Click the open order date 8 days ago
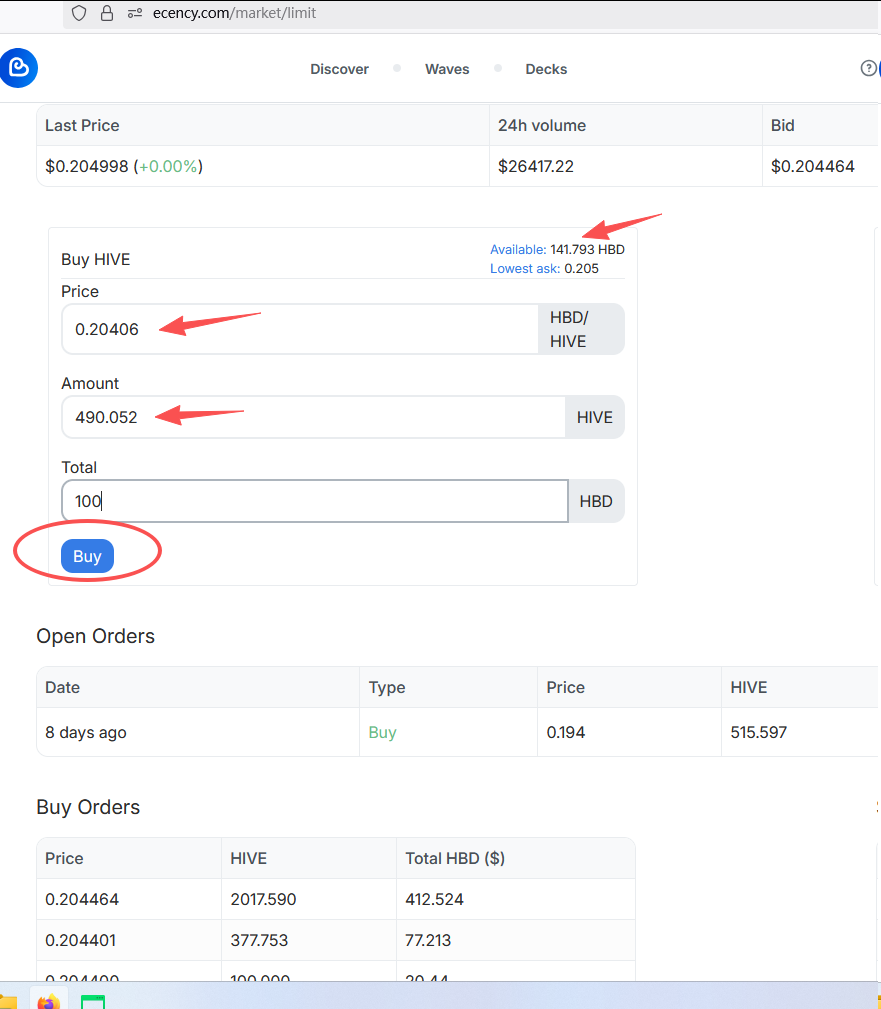881x1009 pixels. coord(86,732)
